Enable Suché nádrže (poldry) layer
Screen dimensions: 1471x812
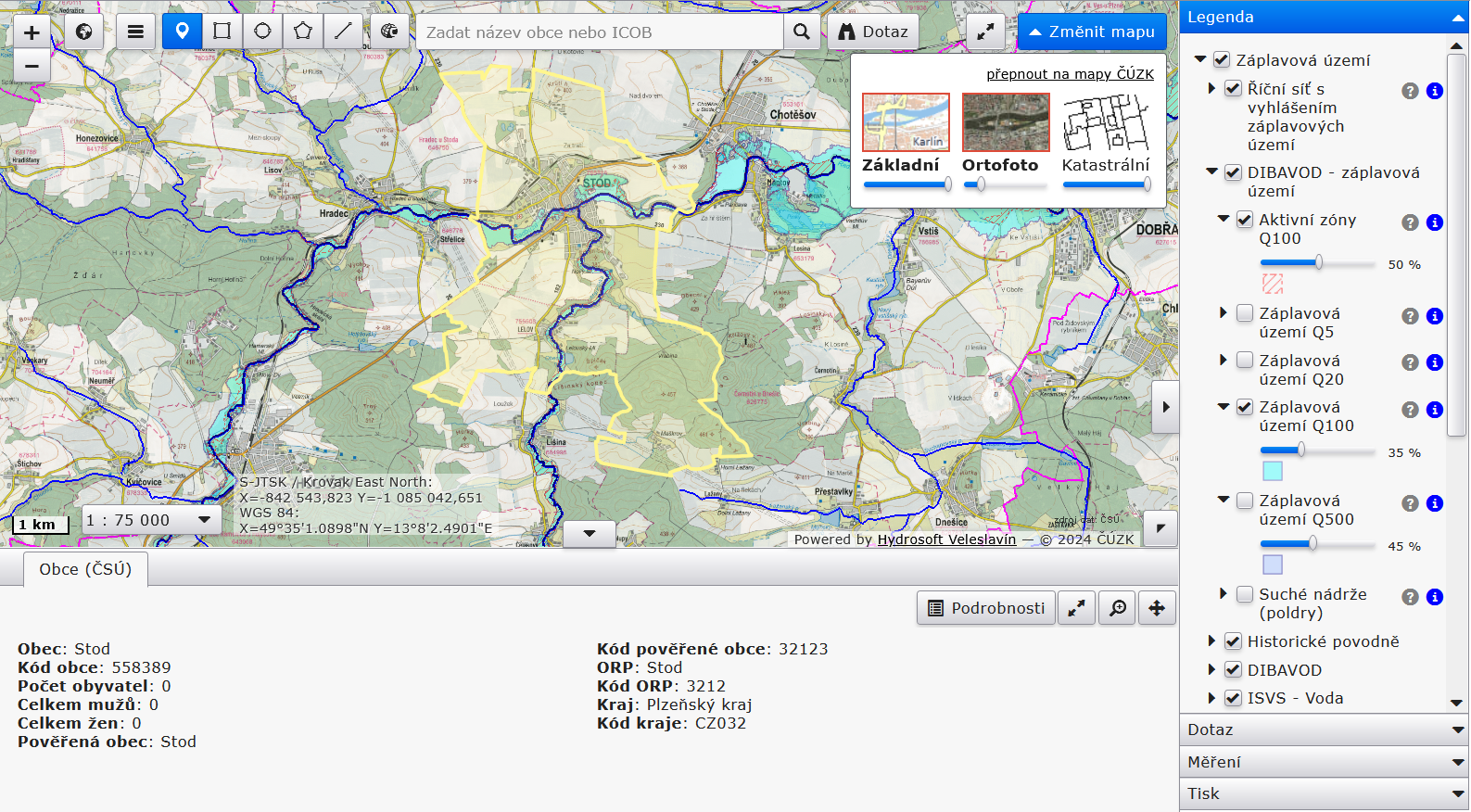(x=1245, y=594)
